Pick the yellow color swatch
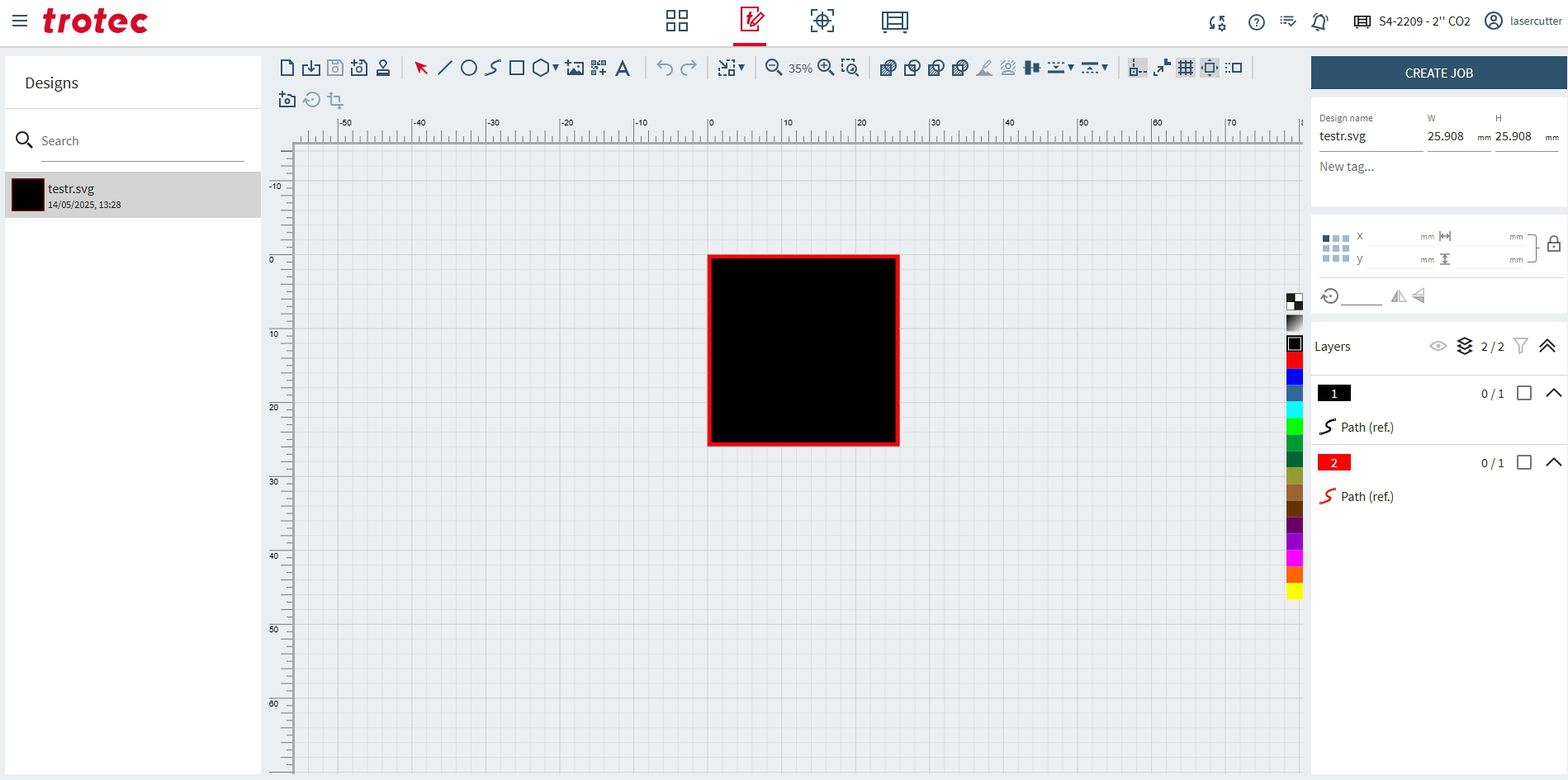 click(1294, 592)
